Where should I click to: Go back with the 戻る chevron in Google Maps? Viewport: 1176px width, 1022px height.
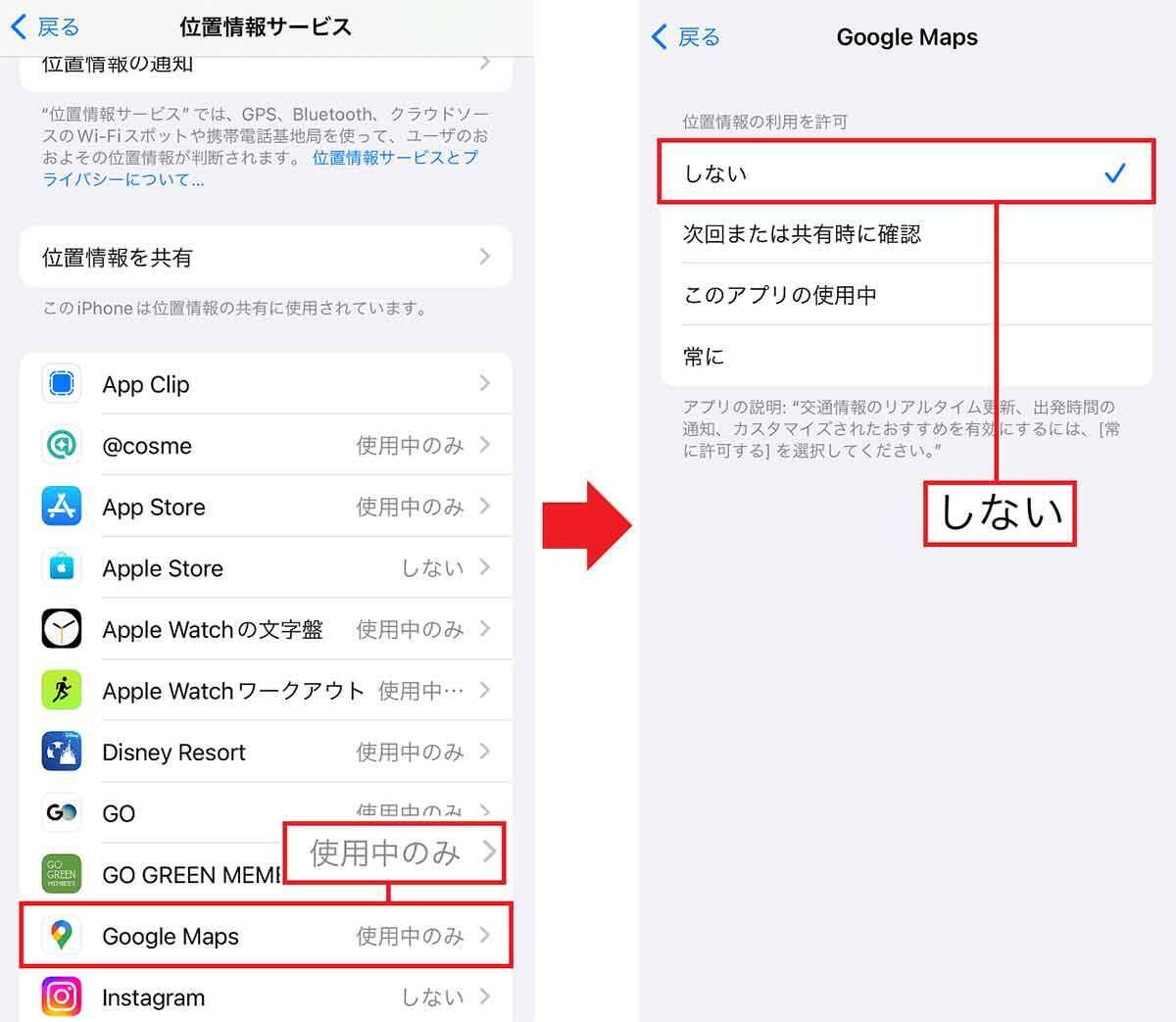(x=660, y=37)
